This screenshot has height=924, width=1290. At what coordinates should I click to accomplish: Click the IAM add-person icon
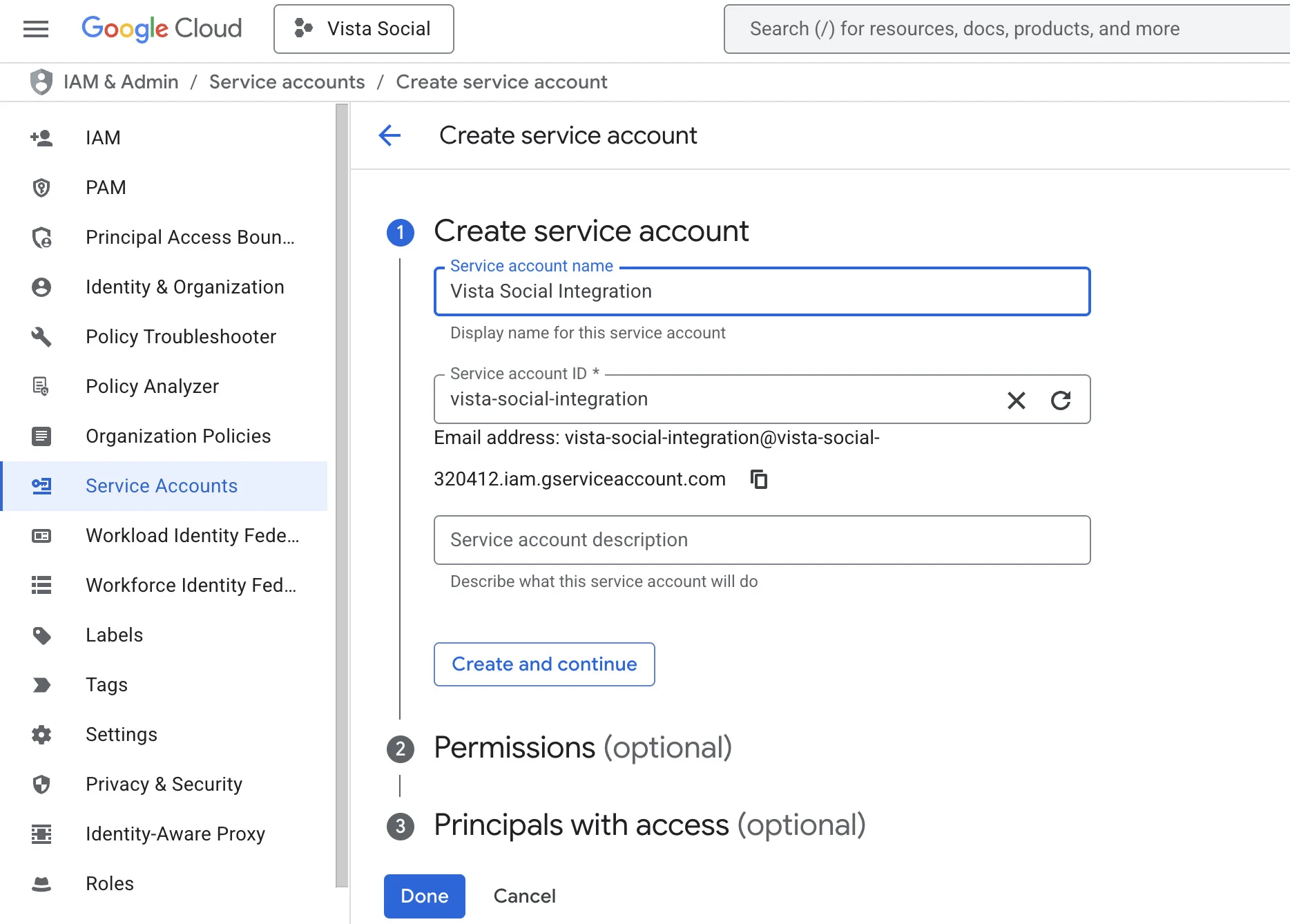click(x=41, y=138)
